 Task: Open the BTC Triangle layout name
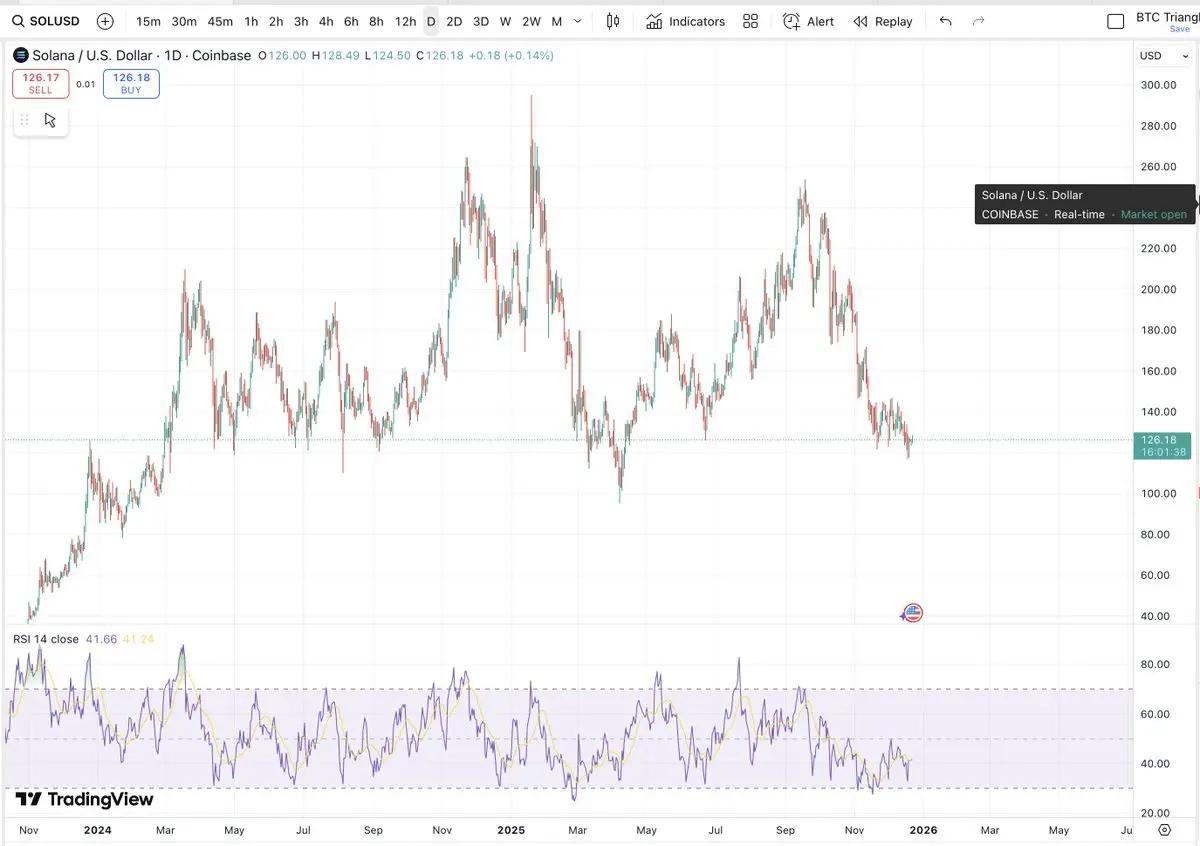(1167, 18)
